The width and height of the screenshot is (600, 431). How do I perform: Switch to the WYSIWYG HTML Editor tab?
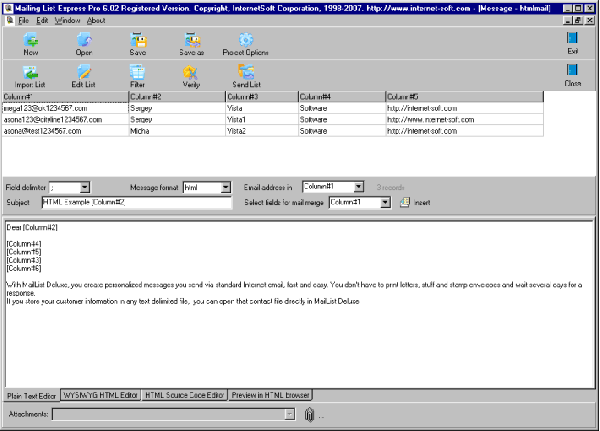(100, 395)
